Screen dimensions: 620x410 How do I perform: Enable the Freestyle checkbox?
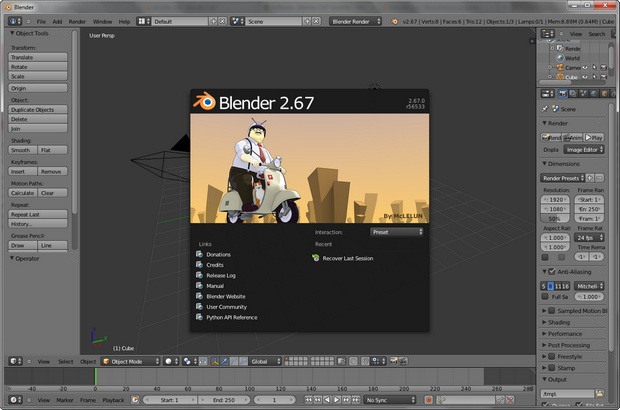(552, 357)
